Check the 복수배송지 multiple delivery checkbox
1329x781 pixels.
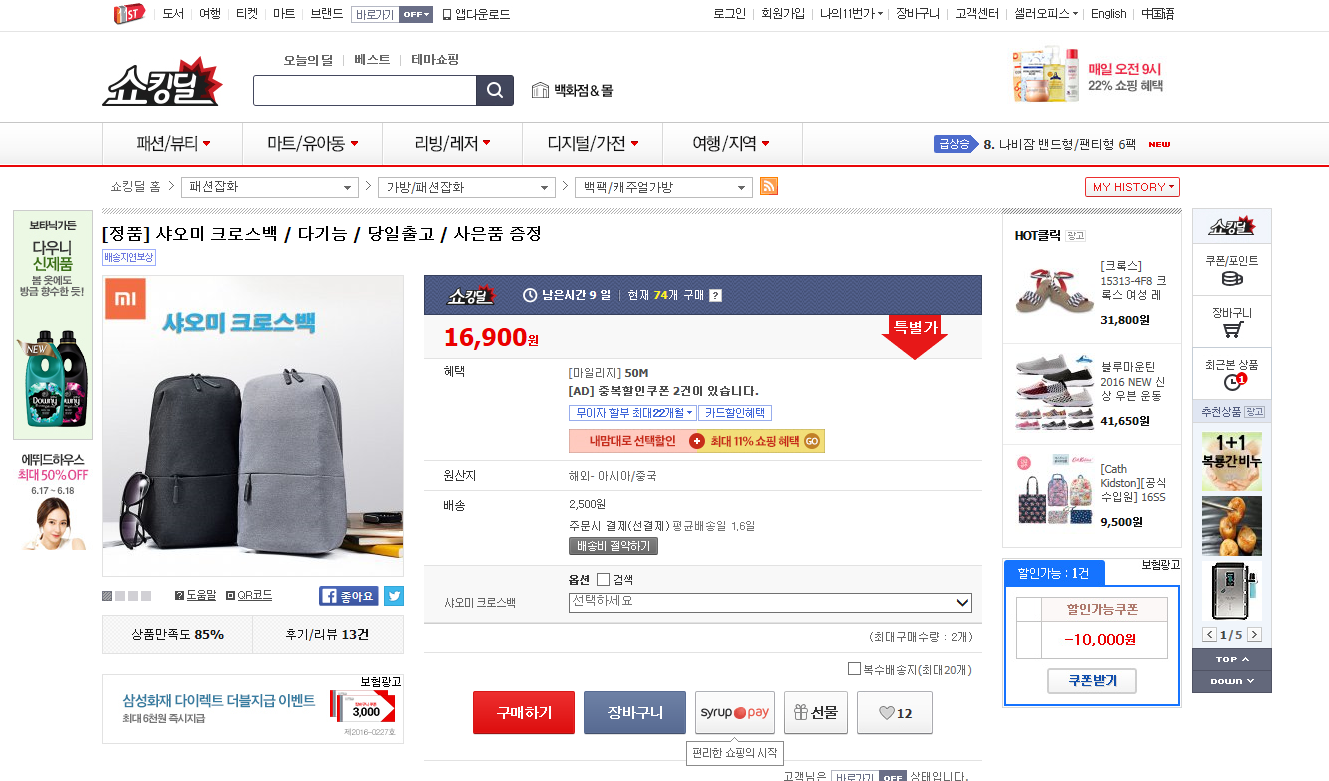click(x=854, y=669)
